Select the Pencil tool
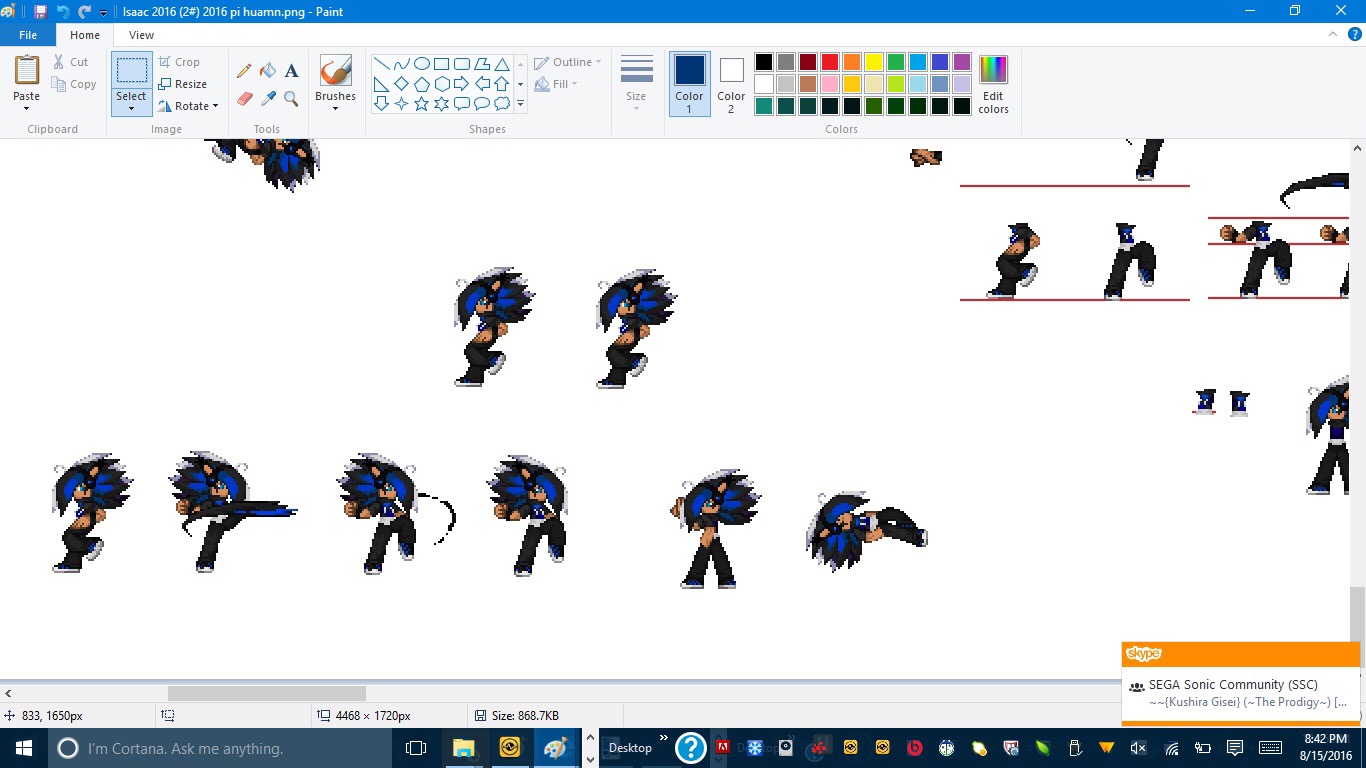This screenshot has height=768, width=1366. pyautogui.click(x=244, y=71)
